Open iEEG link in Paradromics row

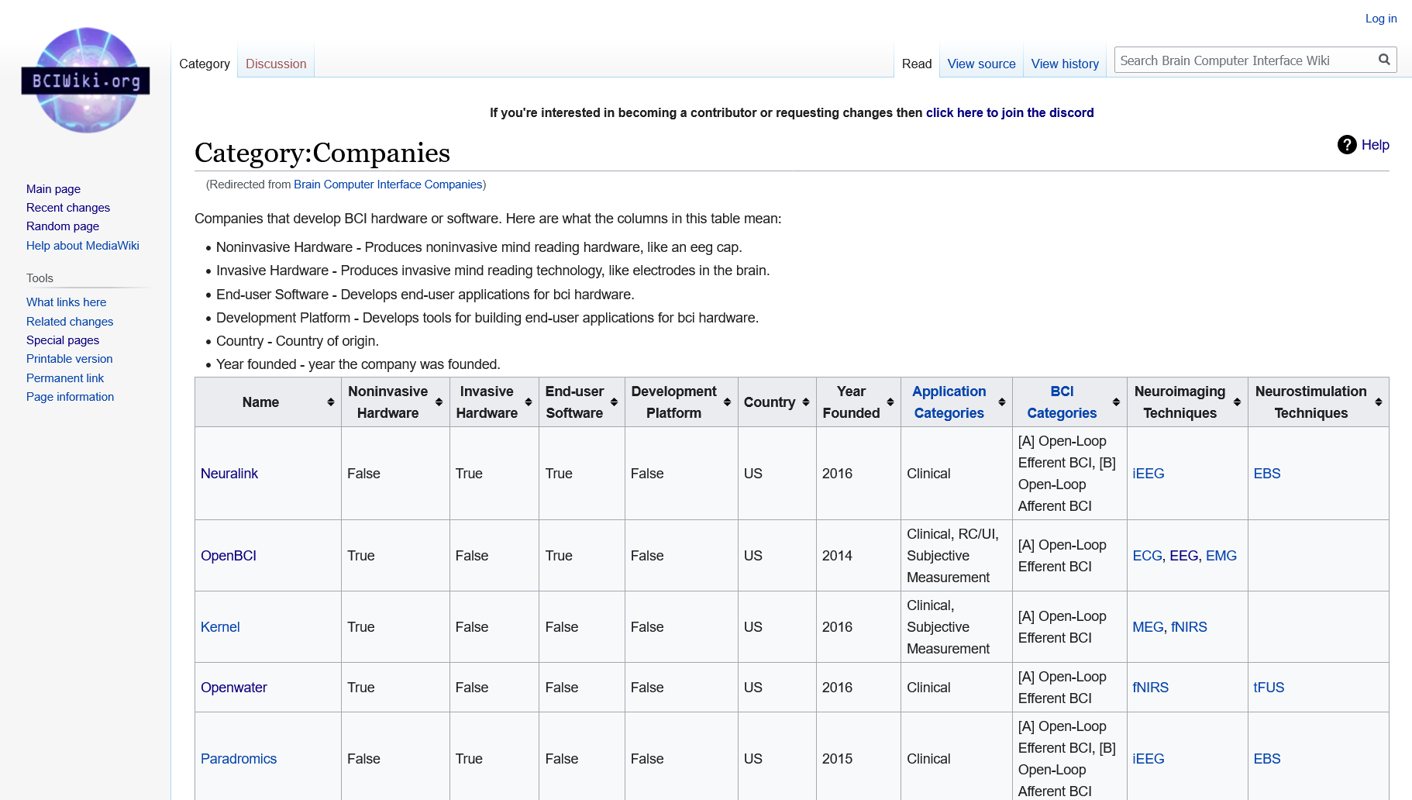coord(1148,758)
